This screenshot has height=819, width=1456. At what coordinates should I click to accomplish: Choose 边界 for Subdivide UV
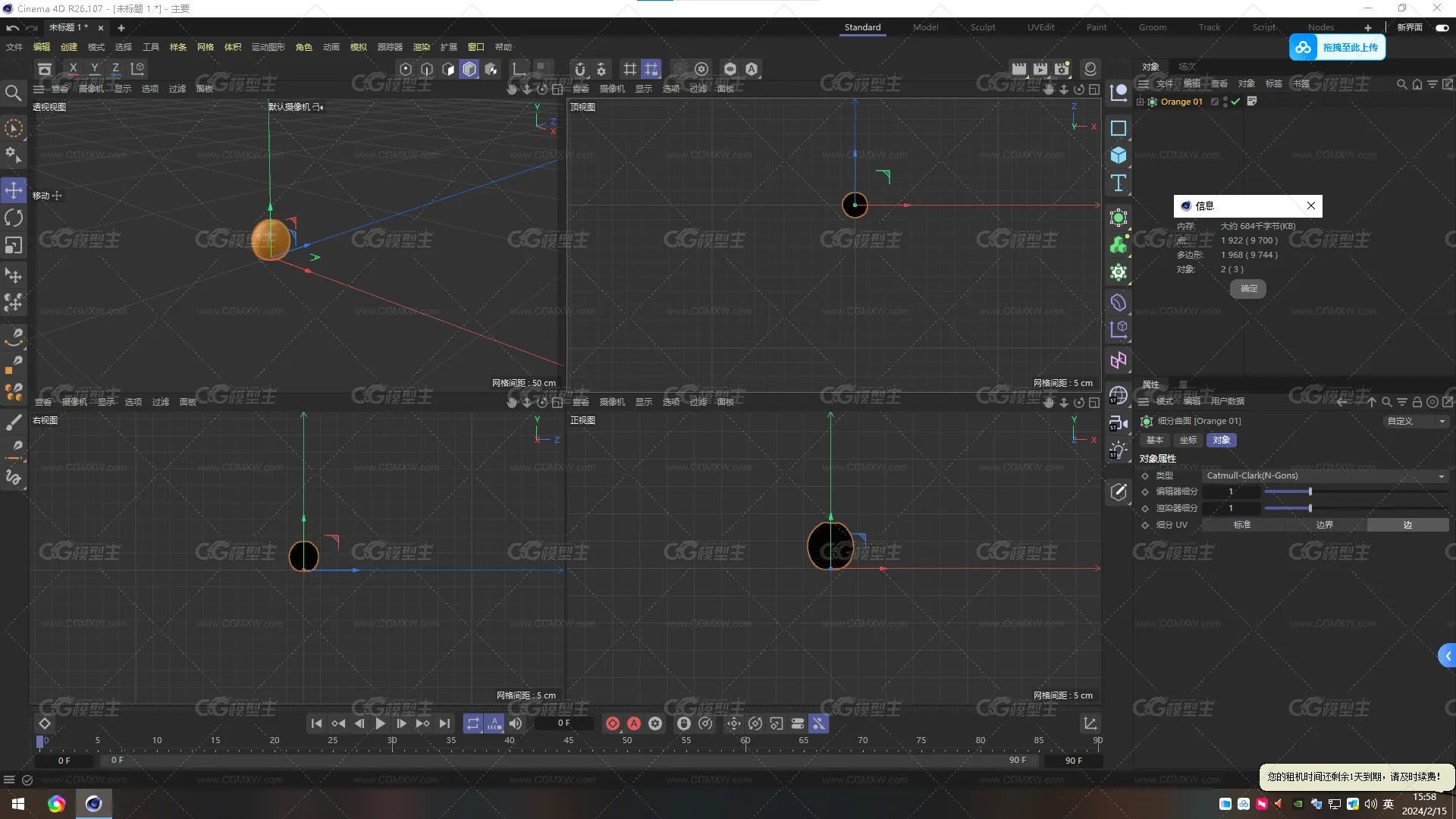[1324, 525]
